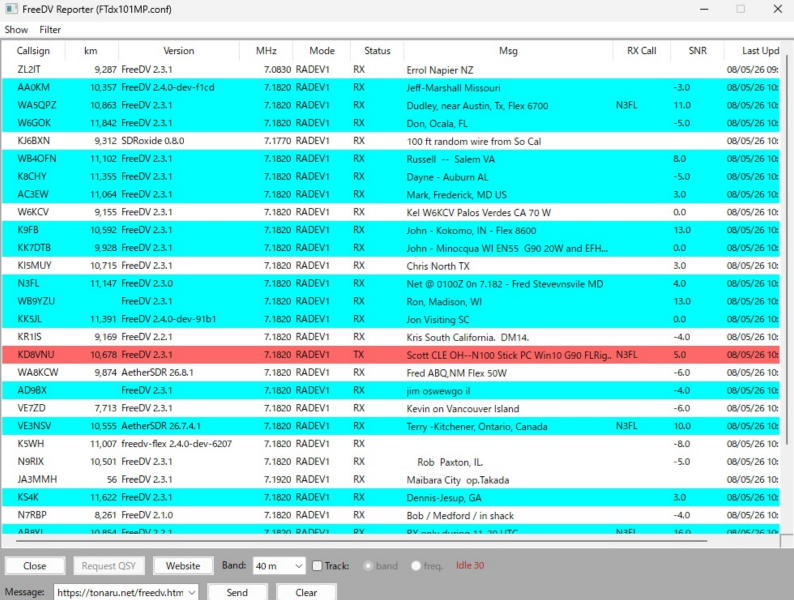Click the vertical scrollbar of the station list

tap(786, 253)
